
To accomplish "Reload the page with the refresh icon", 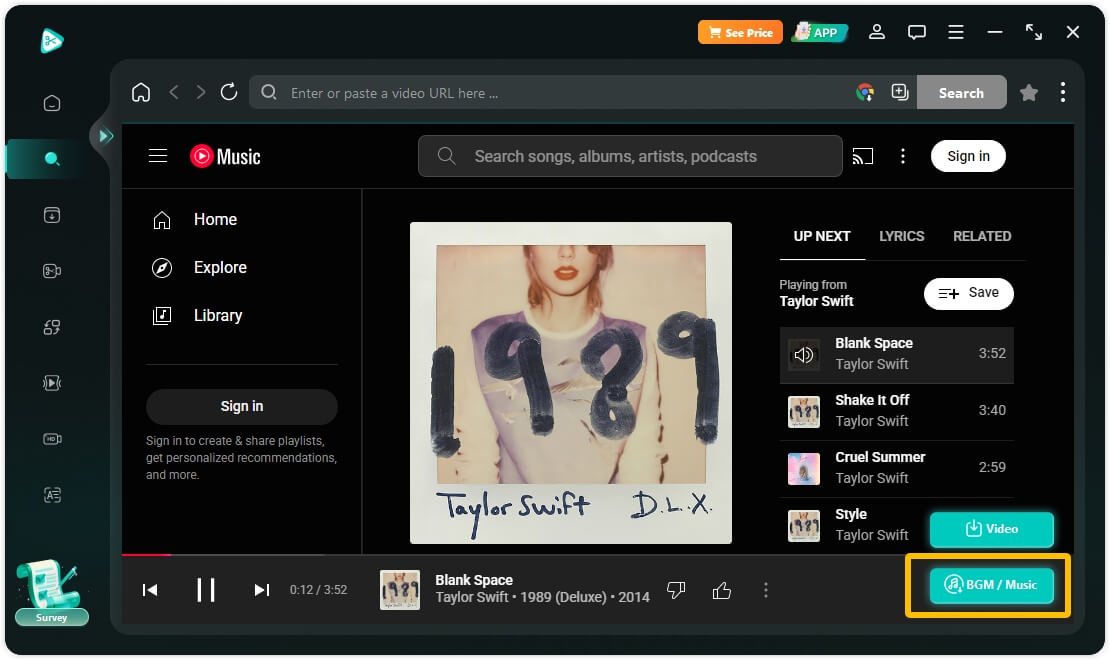I will (229, 92).
